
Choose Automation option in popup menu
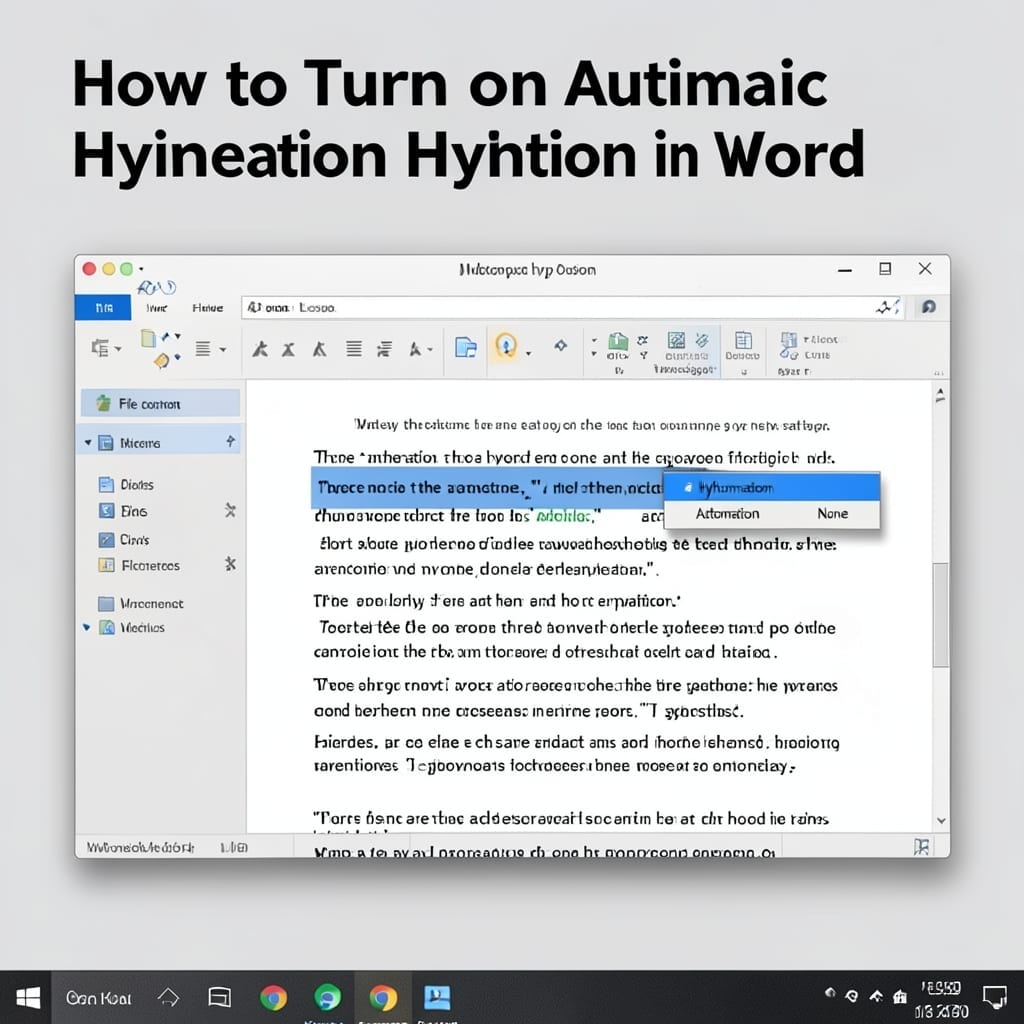tap(728, 514)
